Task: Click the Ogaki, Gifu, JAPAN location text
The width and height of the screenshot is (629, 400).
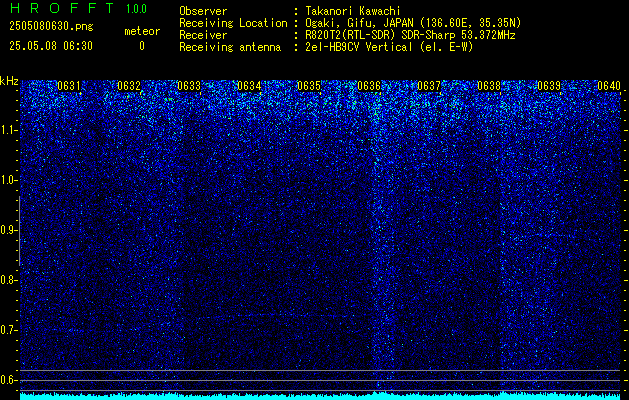Action: point(413,23)
